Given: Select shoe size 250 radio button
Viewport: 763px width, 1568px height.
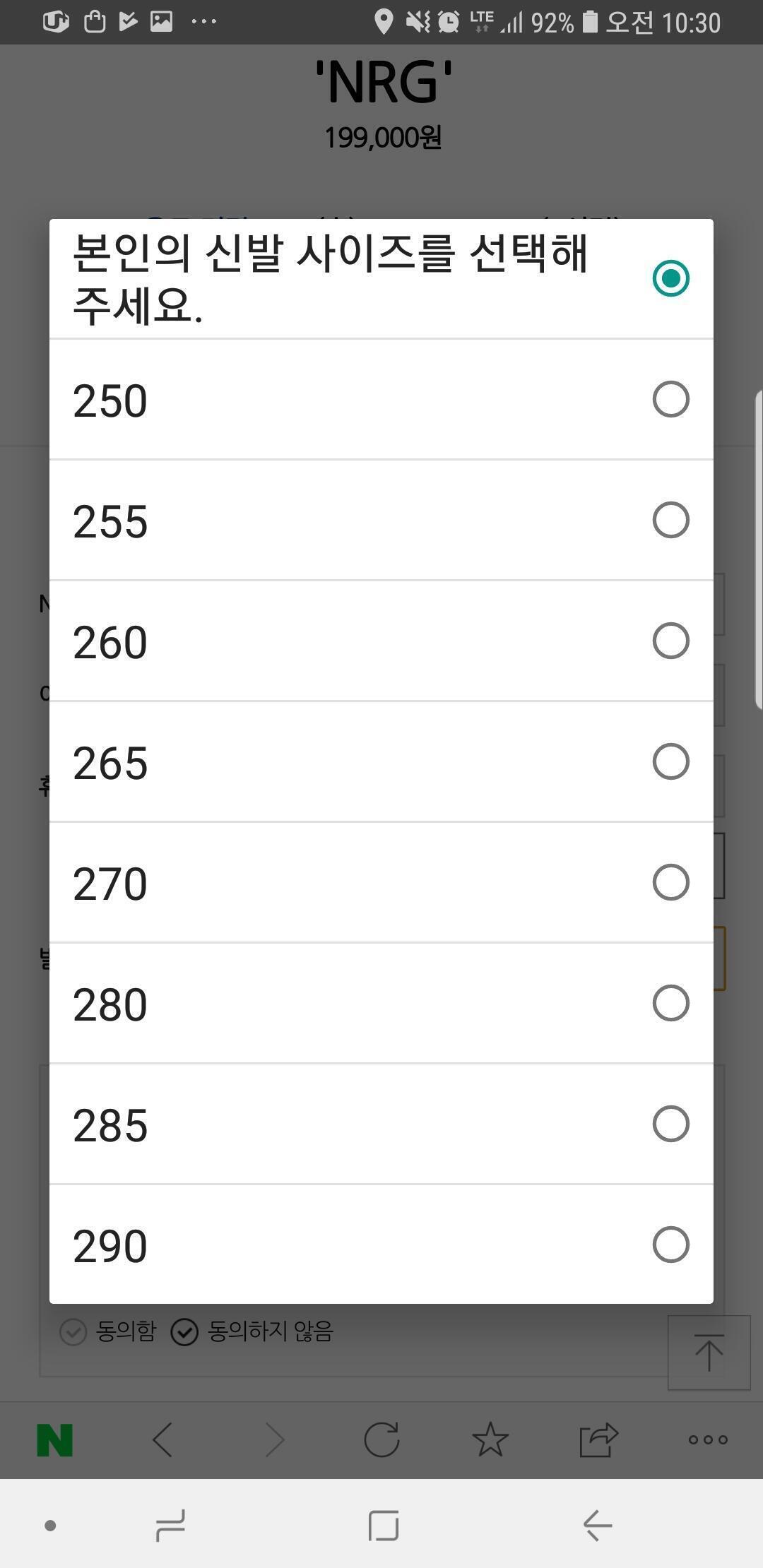Looking at the screenshot, I should [670, 400].
